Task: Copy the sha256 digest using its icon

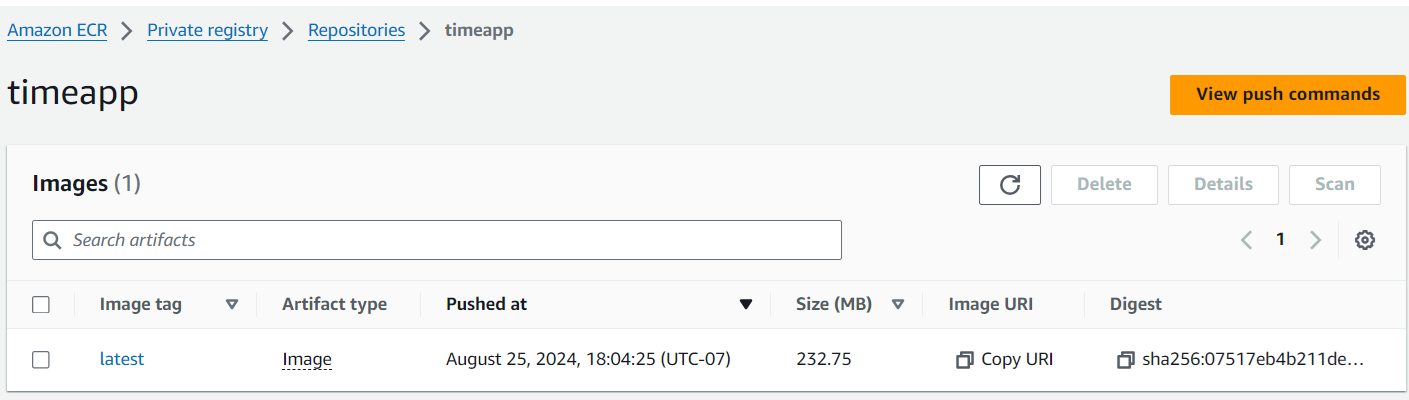Action: tap(1126, 360)
